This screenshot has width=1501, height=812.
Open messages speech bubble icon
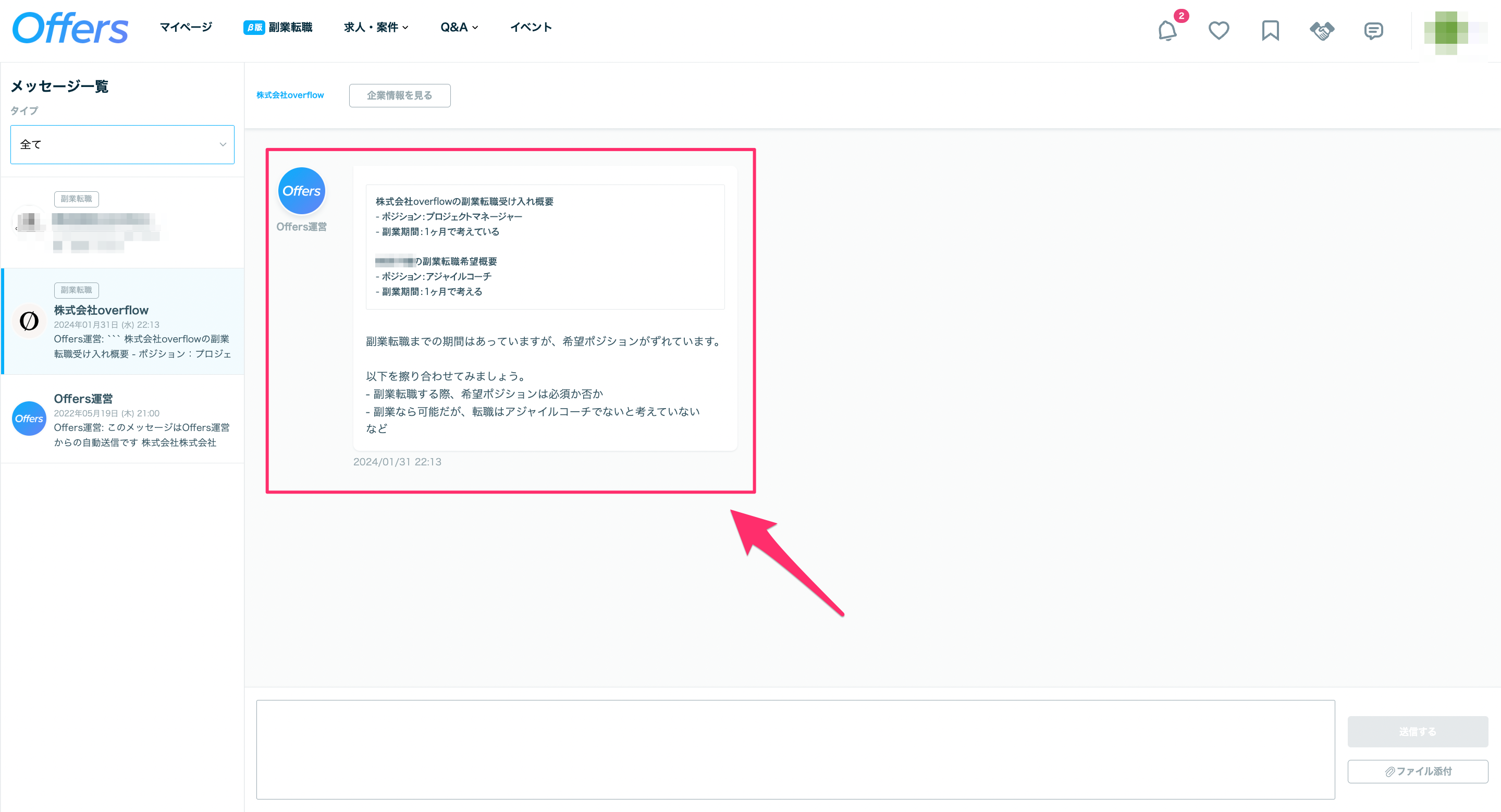[x=1373, y=30]
